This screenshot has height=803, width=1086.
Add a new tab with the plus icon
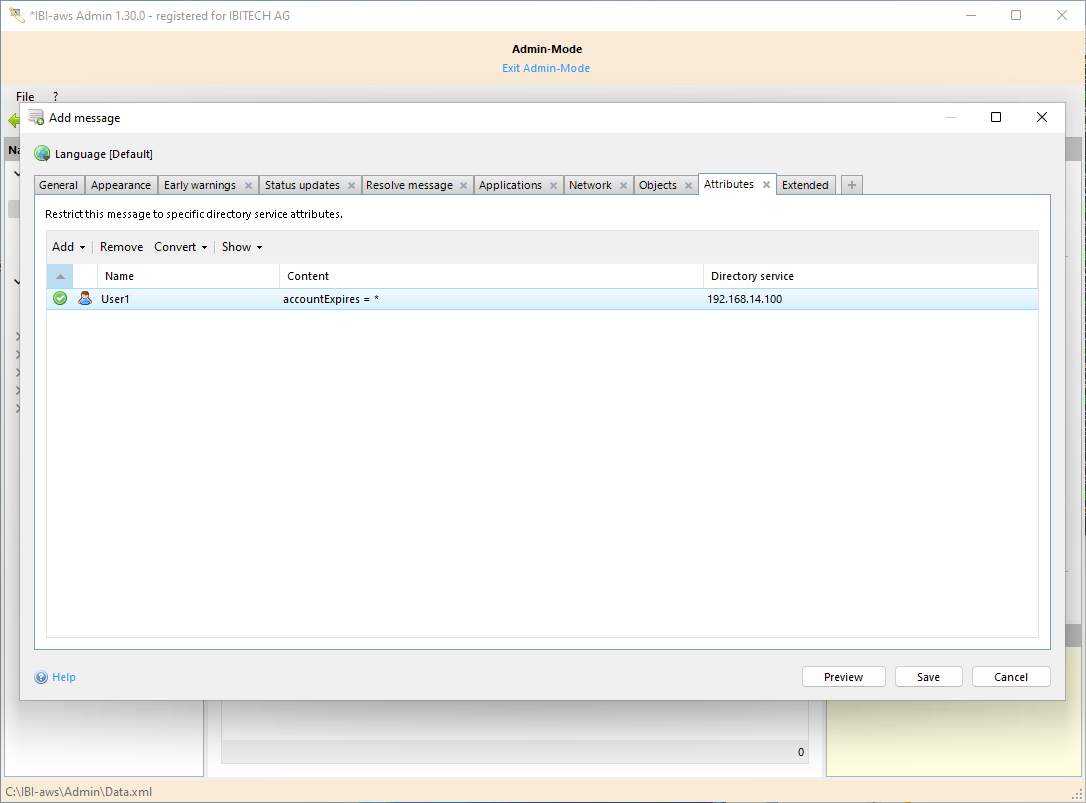click(x=851, y=185)
